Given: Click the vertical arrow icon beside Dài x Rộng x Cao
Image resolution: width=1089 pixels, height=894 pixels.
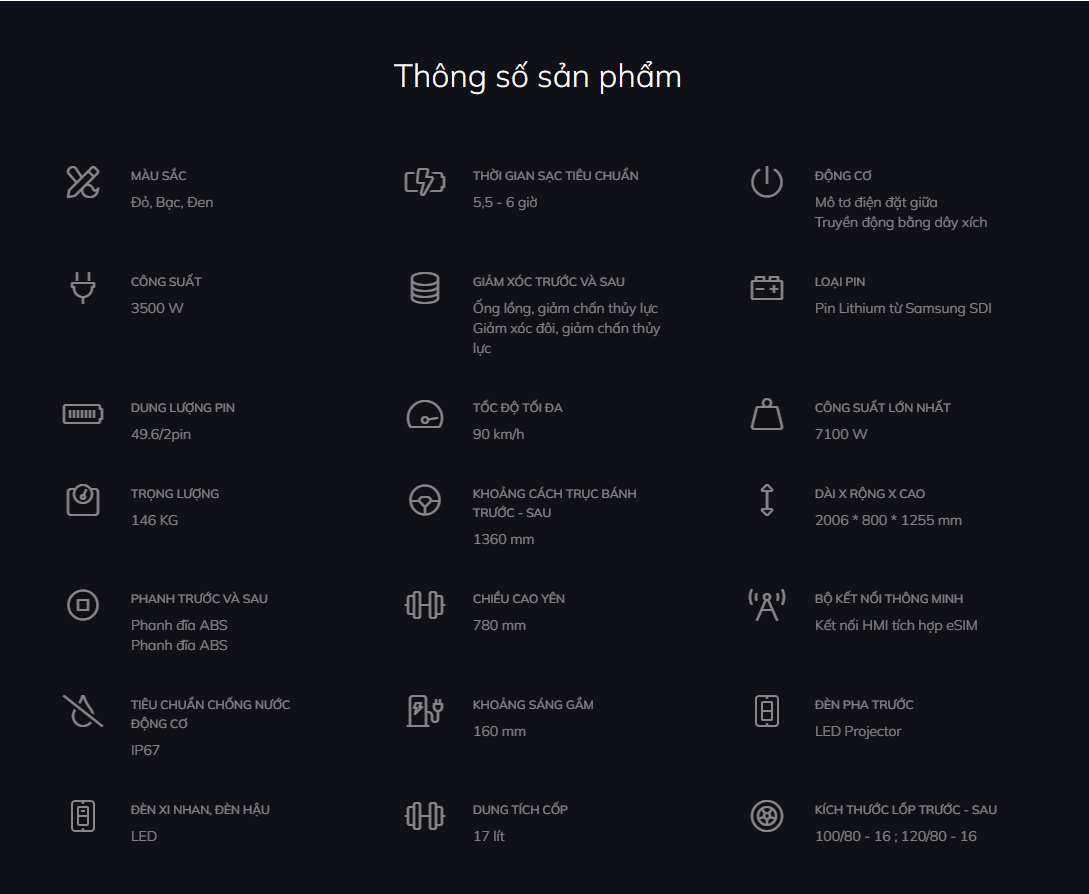Looking at the screenshot, I should (767, 500).
